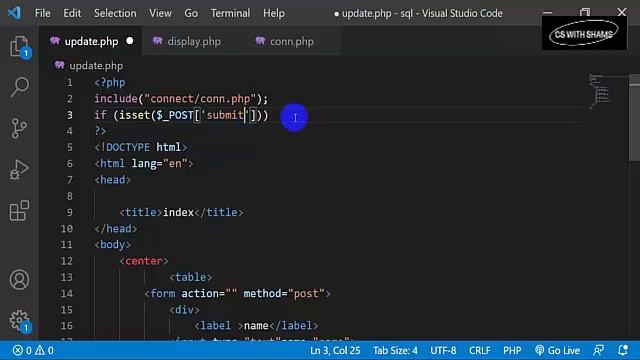Switch to the update.php tab
Screen dimensions: 640x360
[91, 41]
